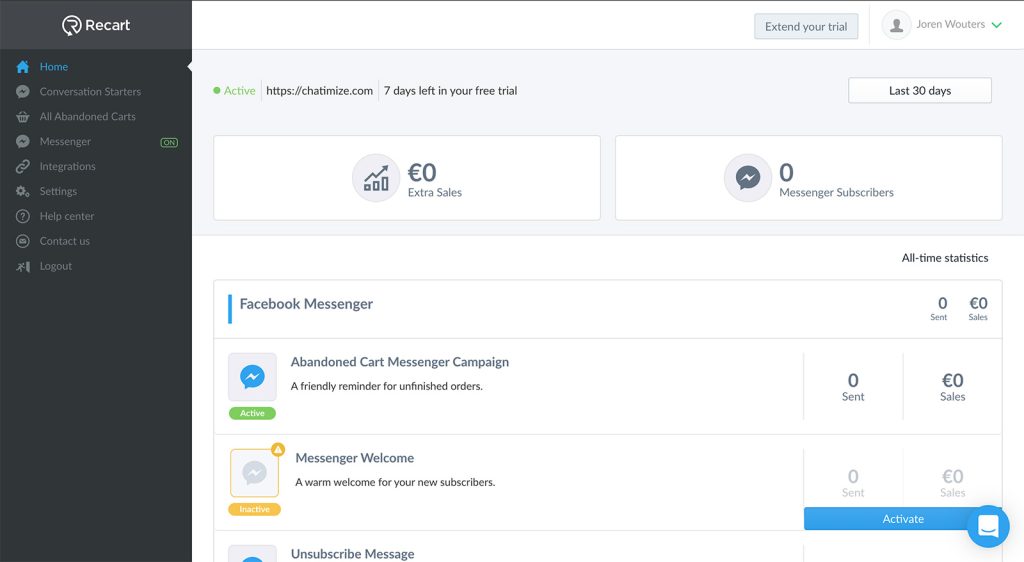The height and width of the screenshot is (562, 1024).
Task: Click the Recart logo
Action: (96, 25)
